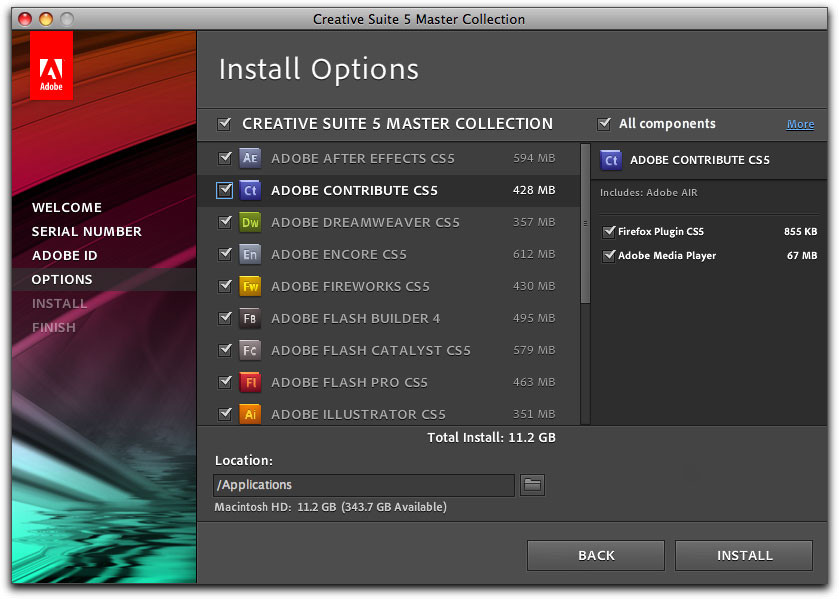Go to the Serial Number step
The height and width of the screenshot is (599, 839).
click(86, 232)
